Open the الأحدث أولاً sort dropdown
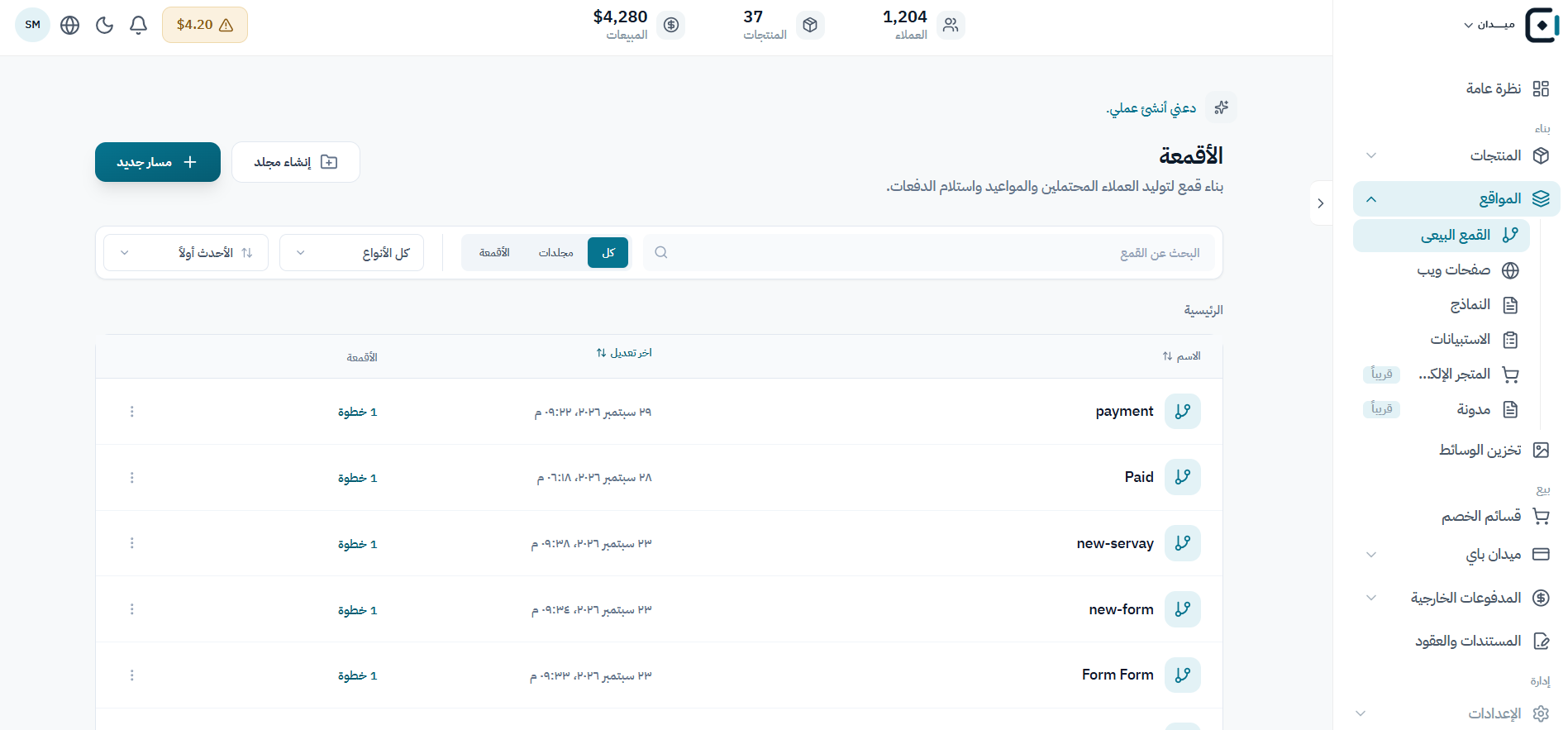The height and width of the screenshot is (730, 1568). tap(186, 252)
